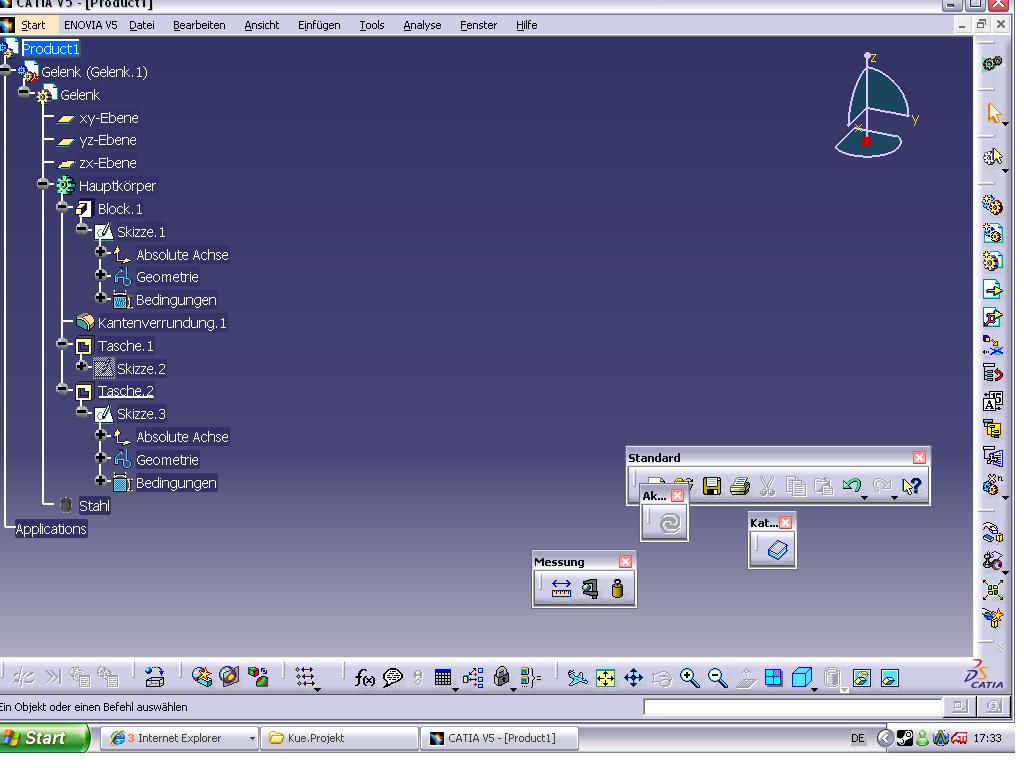Expand the Skizze.2 node
1024x768 pixels.
82,366
